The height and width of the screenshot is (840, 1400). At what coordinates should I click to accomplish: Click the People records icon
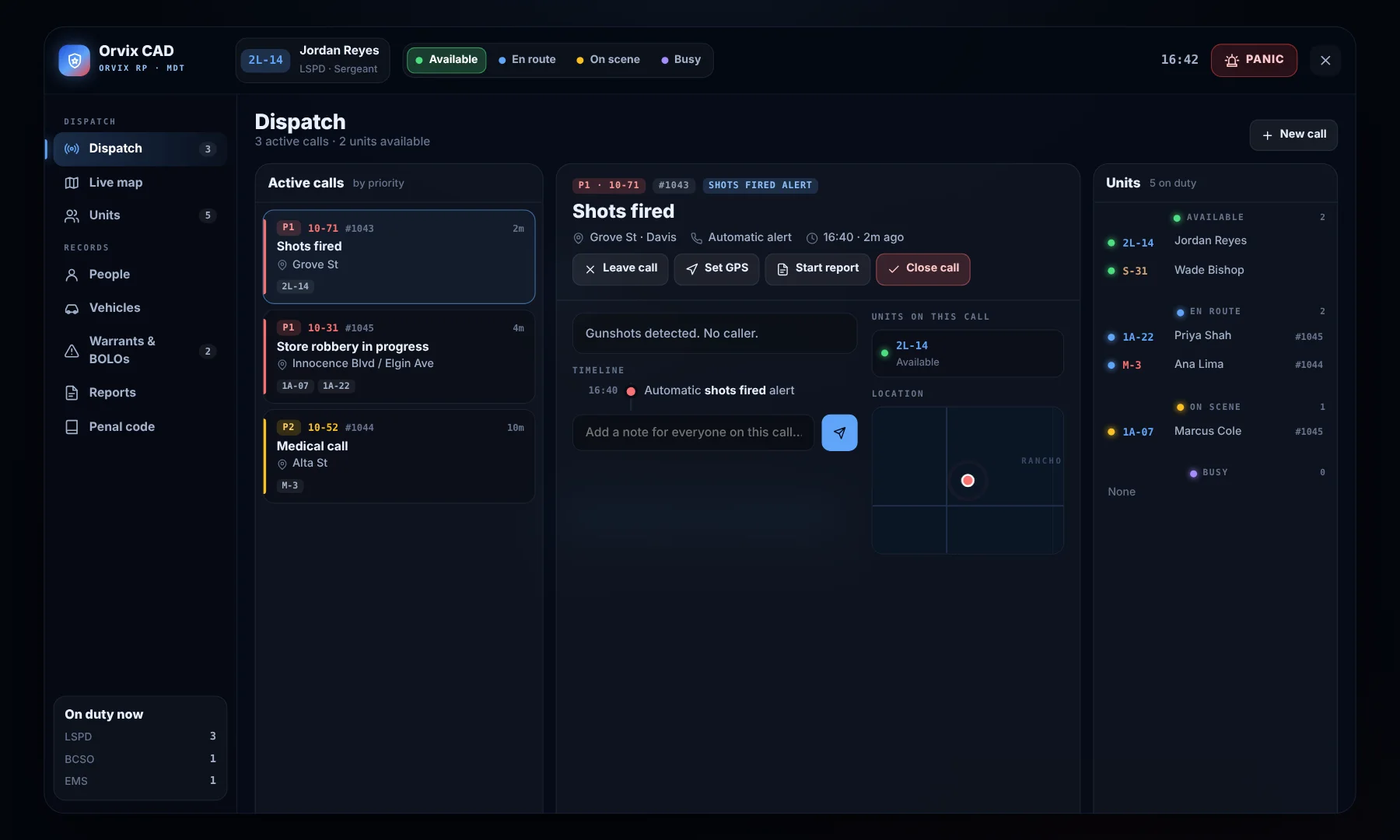tap(72, 275)
